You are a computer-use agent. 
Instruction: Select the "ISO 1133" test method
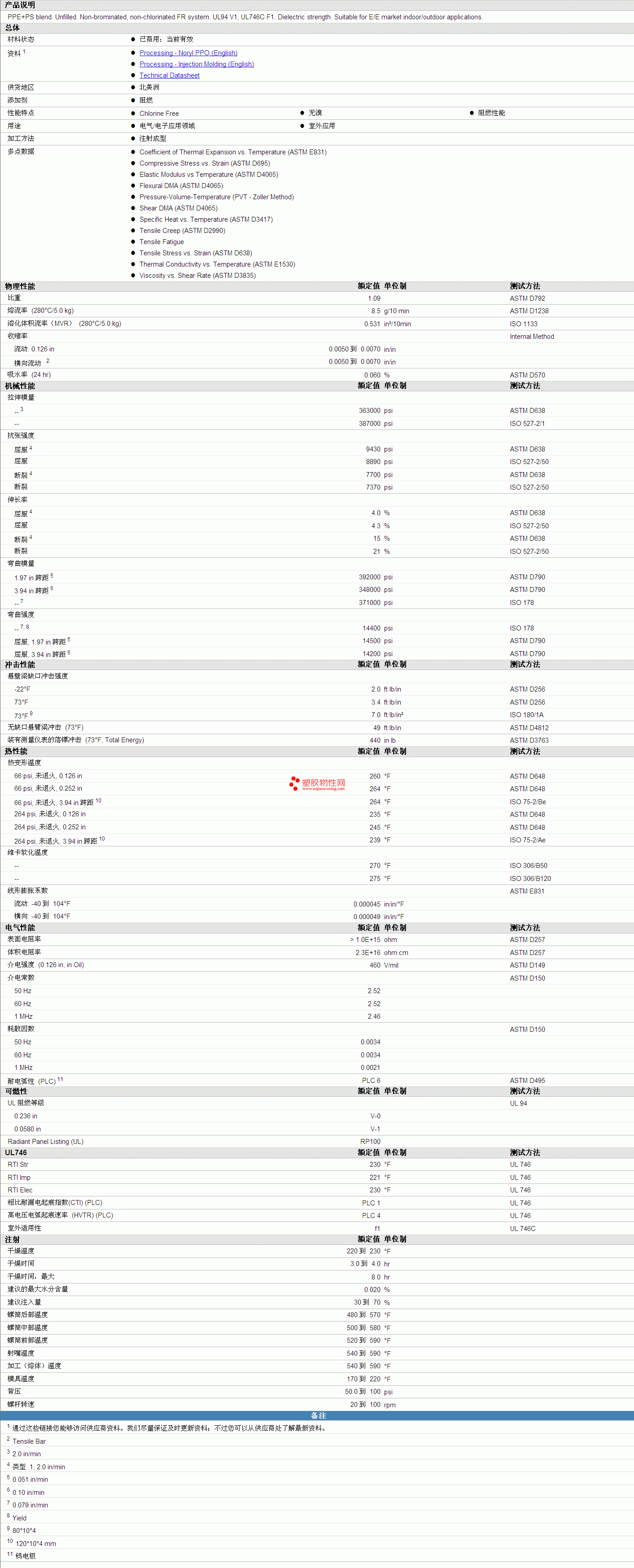click(x=524, y=324)
